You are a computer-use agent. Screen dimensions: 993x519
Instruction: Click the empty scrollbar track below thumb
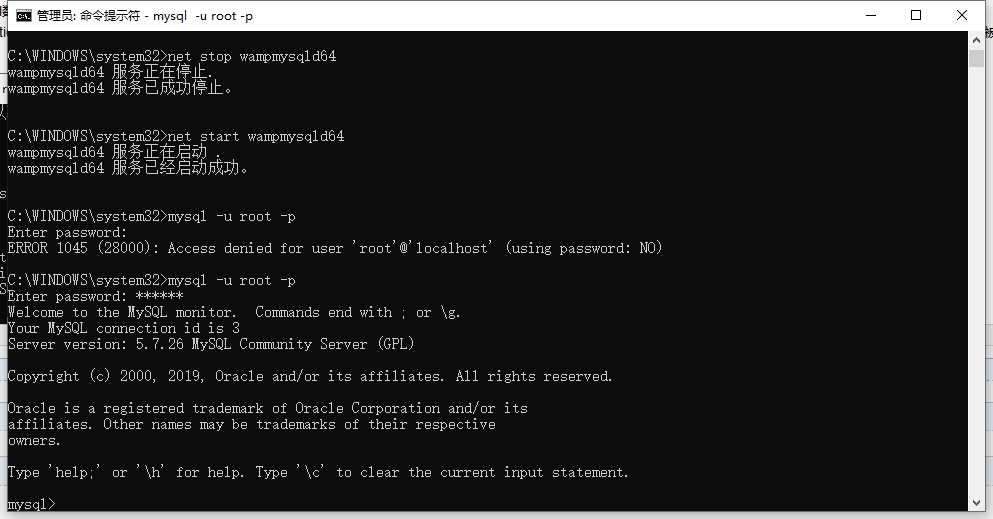click(x=976, y=300)
